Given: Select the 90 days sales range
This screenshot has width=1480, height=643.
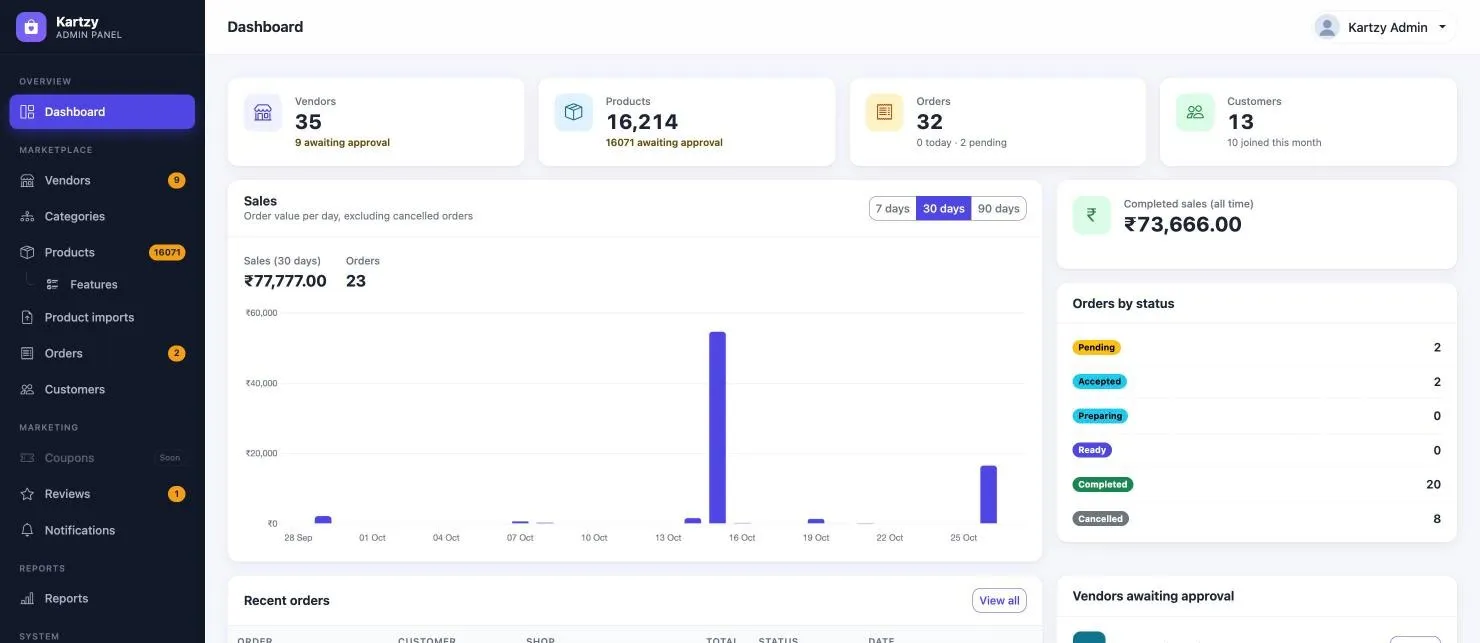Looking at the screenshot, I should 999,208.
